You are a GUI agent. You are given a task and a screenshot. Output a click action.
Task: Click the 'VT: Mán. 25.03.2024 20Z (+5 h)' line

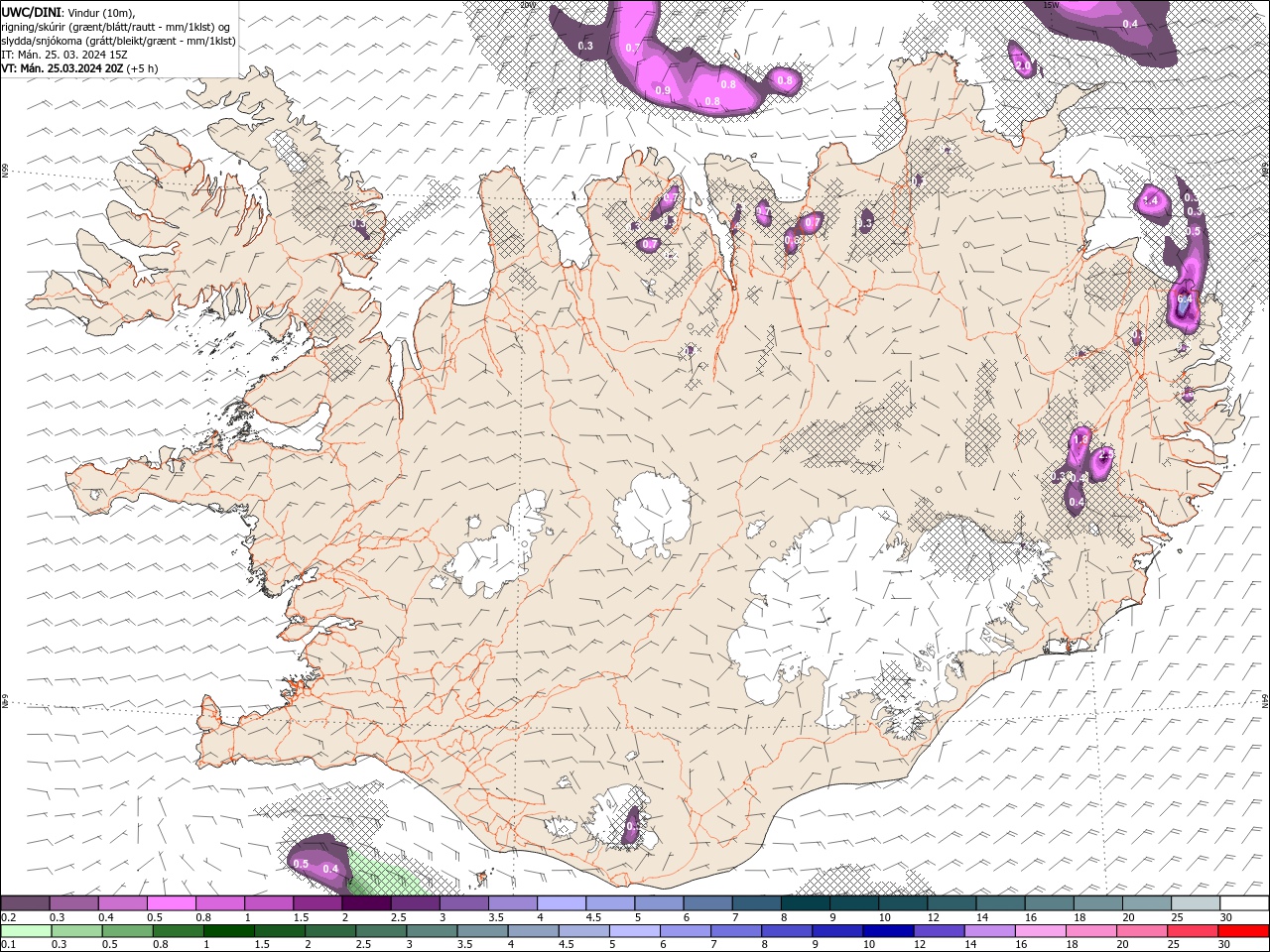point(78,68)
